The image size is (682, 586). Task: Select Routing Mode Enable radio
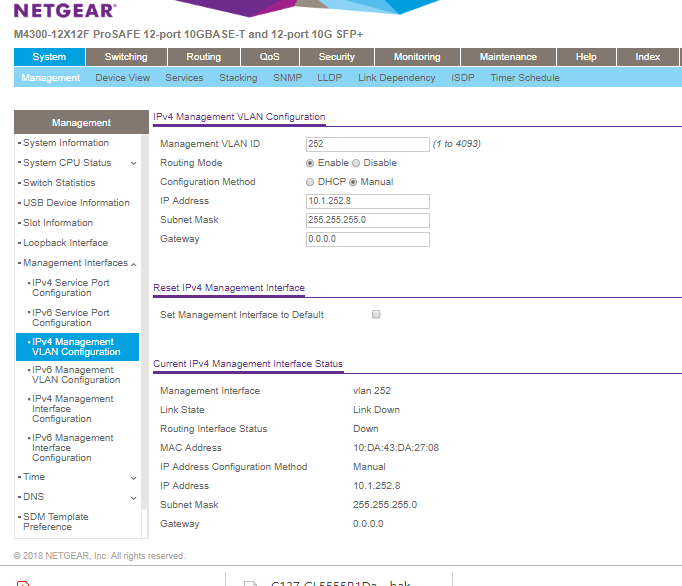coord(310,163)
